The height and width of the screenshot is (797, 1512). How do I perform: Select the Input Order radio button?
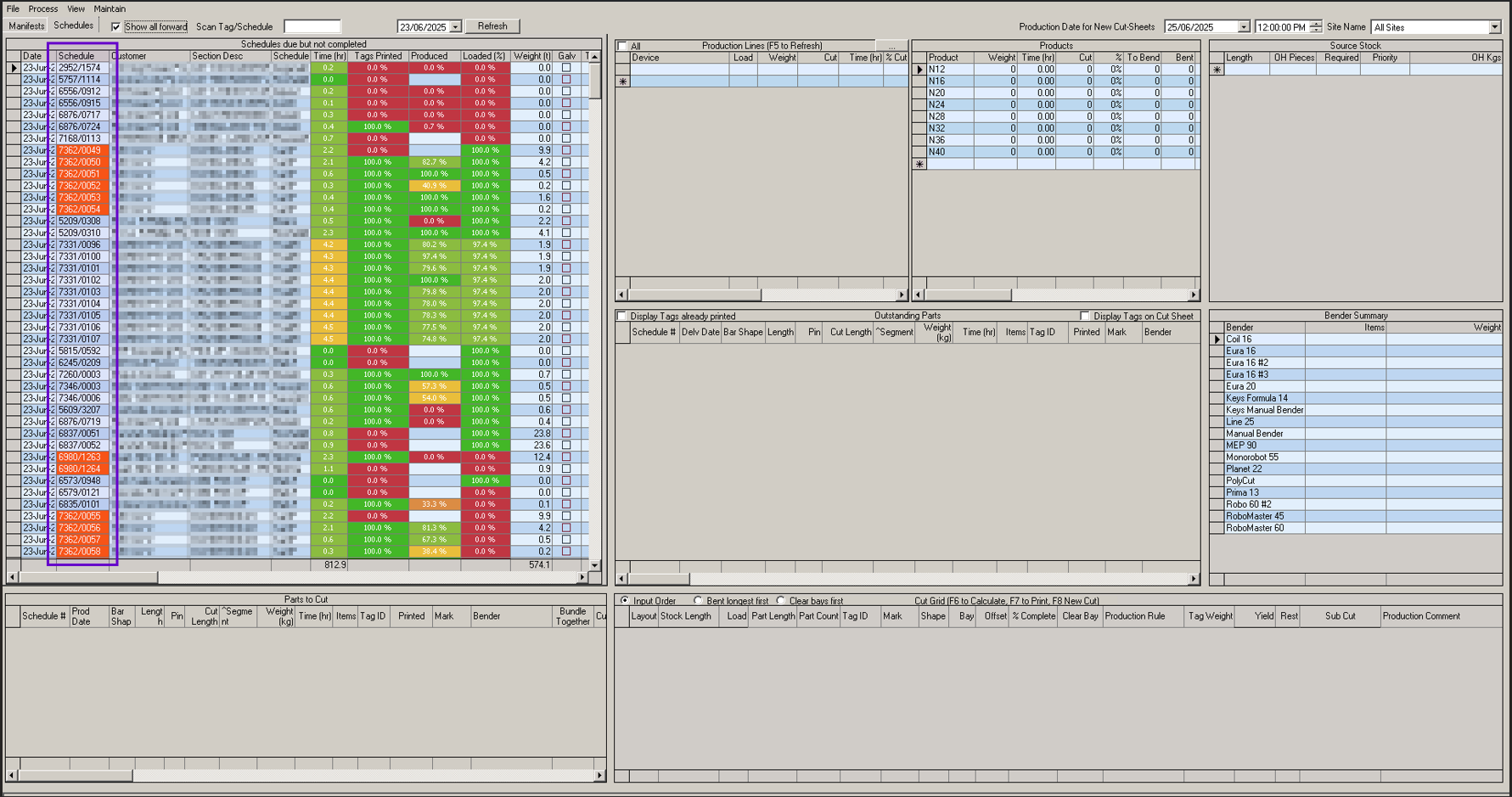pos(625,600)
